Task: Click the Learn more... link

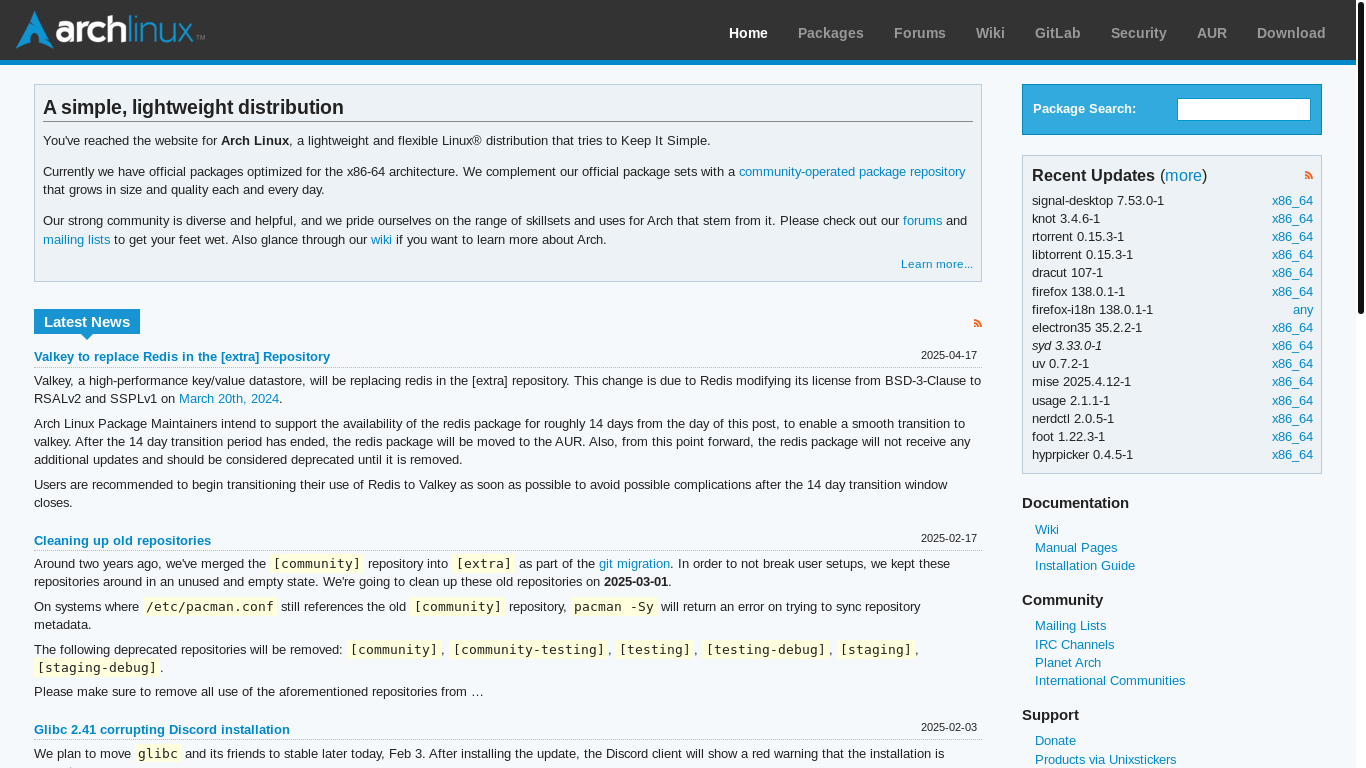Action: tap(937, 264)
